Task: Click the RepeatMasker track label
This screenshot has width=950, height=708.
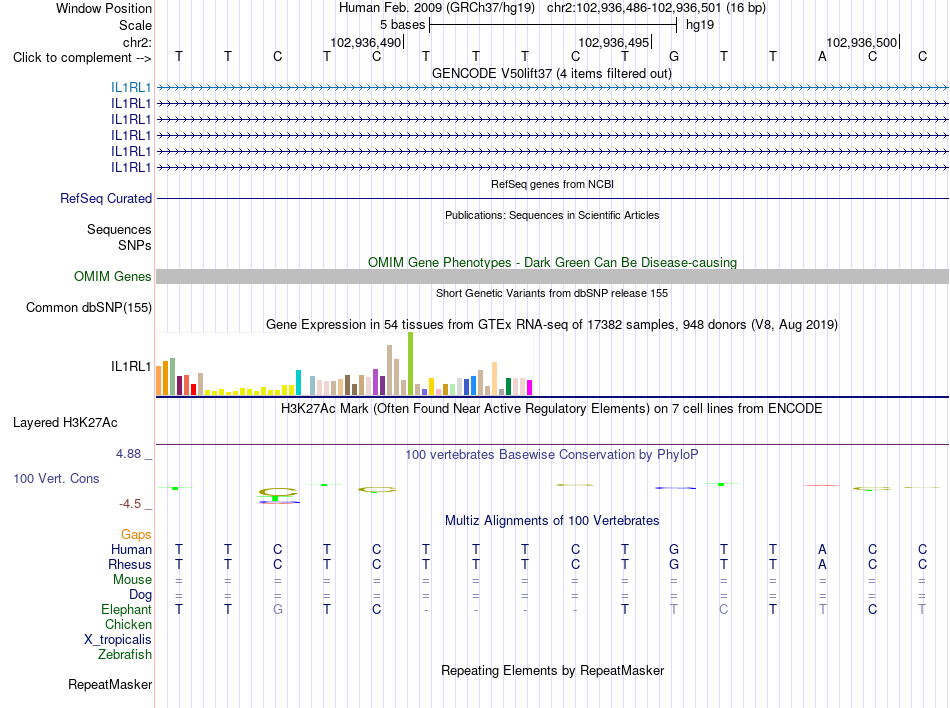Action: [x=110, y=684]
